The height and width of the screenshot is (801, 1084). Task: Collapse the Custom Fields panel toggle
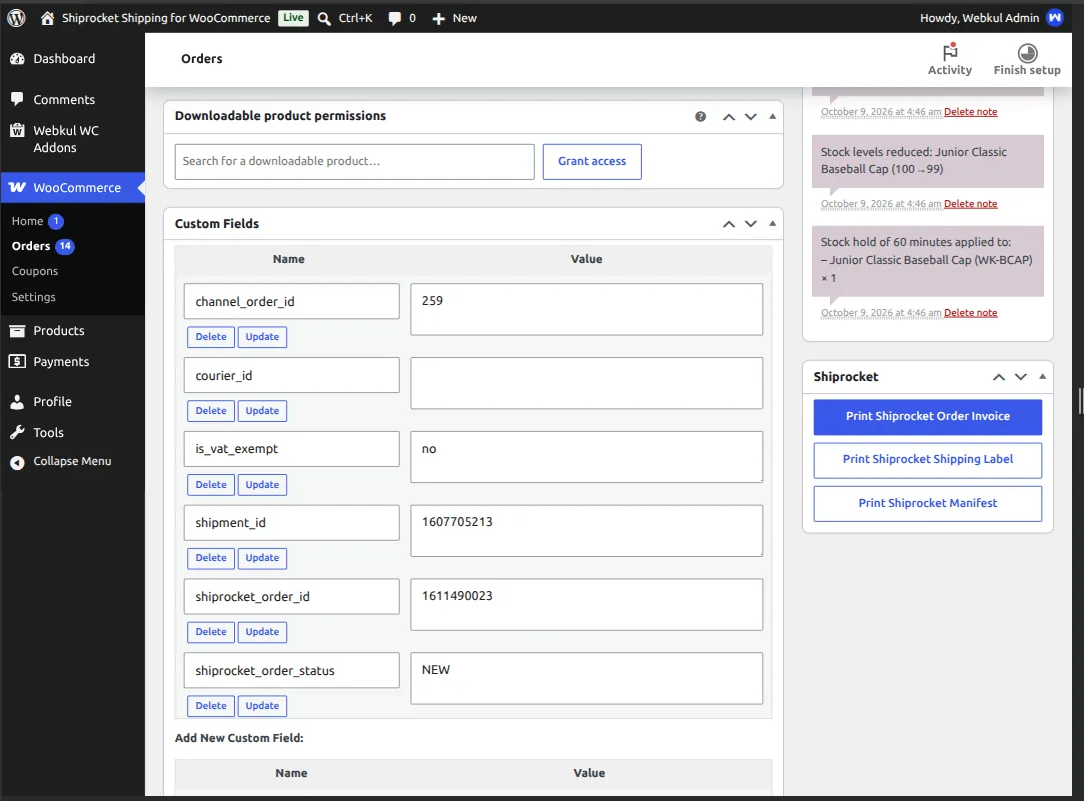tap(772, 223)
